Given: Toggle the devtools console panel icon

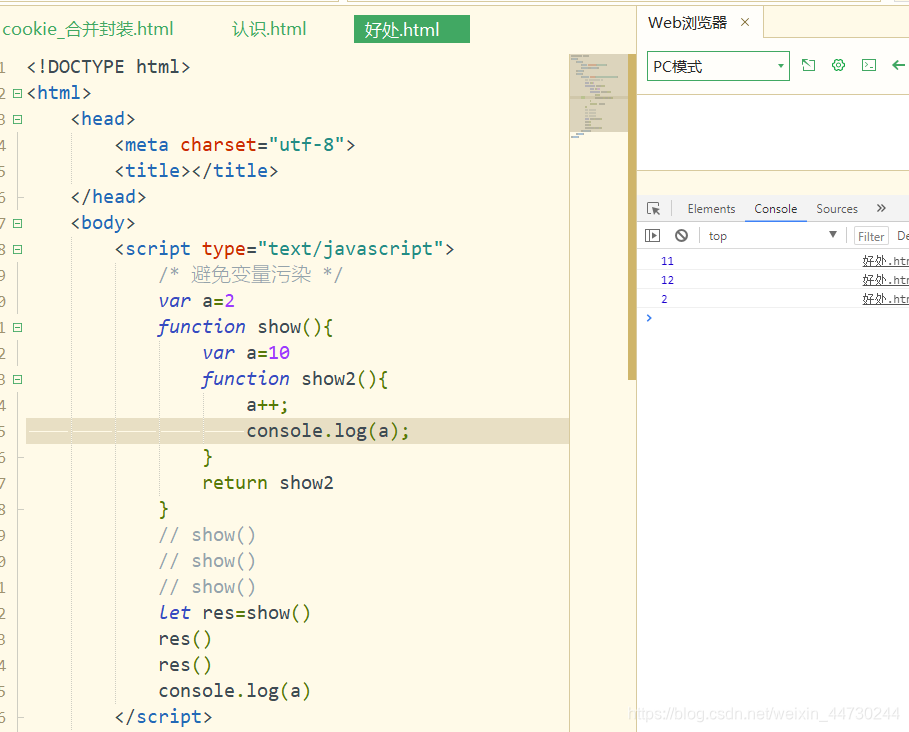Looking at the screenshot, I should (868, 65).
